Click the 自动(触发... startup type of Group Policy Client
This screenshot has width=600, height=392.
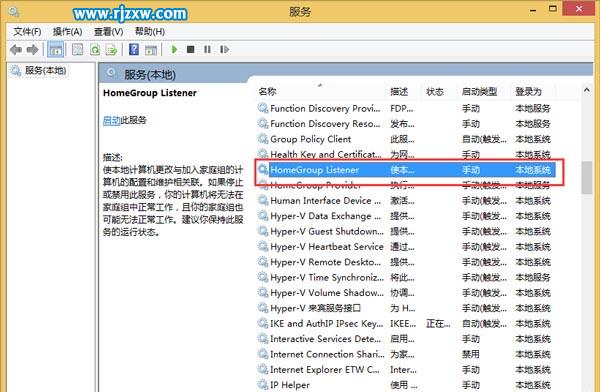pos(484,139)
